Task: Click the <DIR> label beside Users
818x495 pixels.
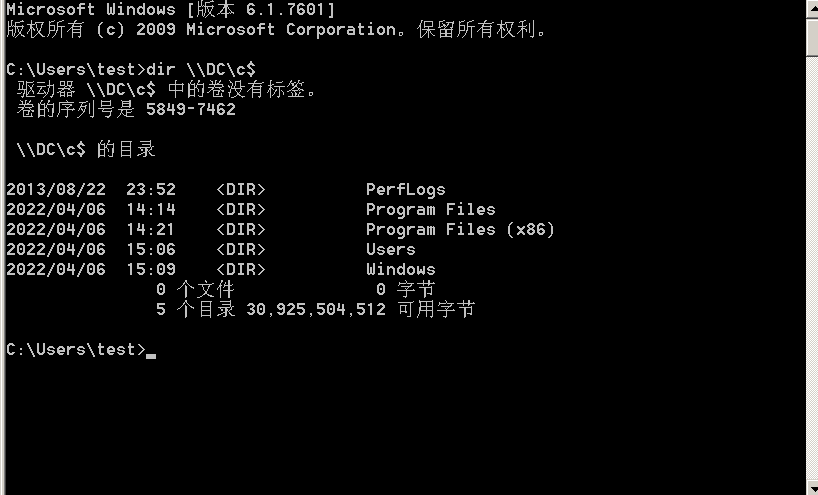Action: pyautogui.click(x=241, y=250)
